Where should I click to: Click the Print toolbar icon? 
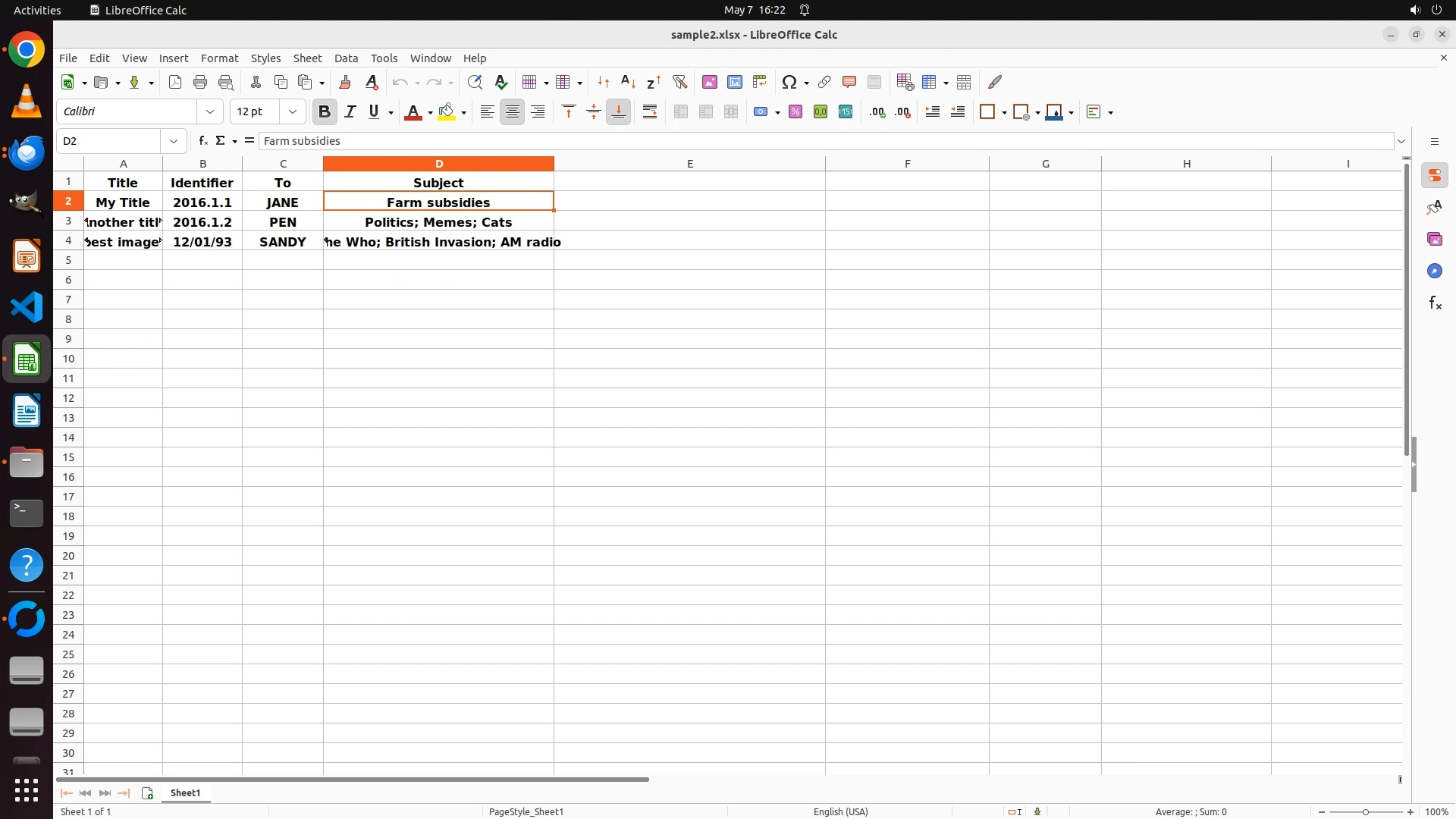coord(200,82)
